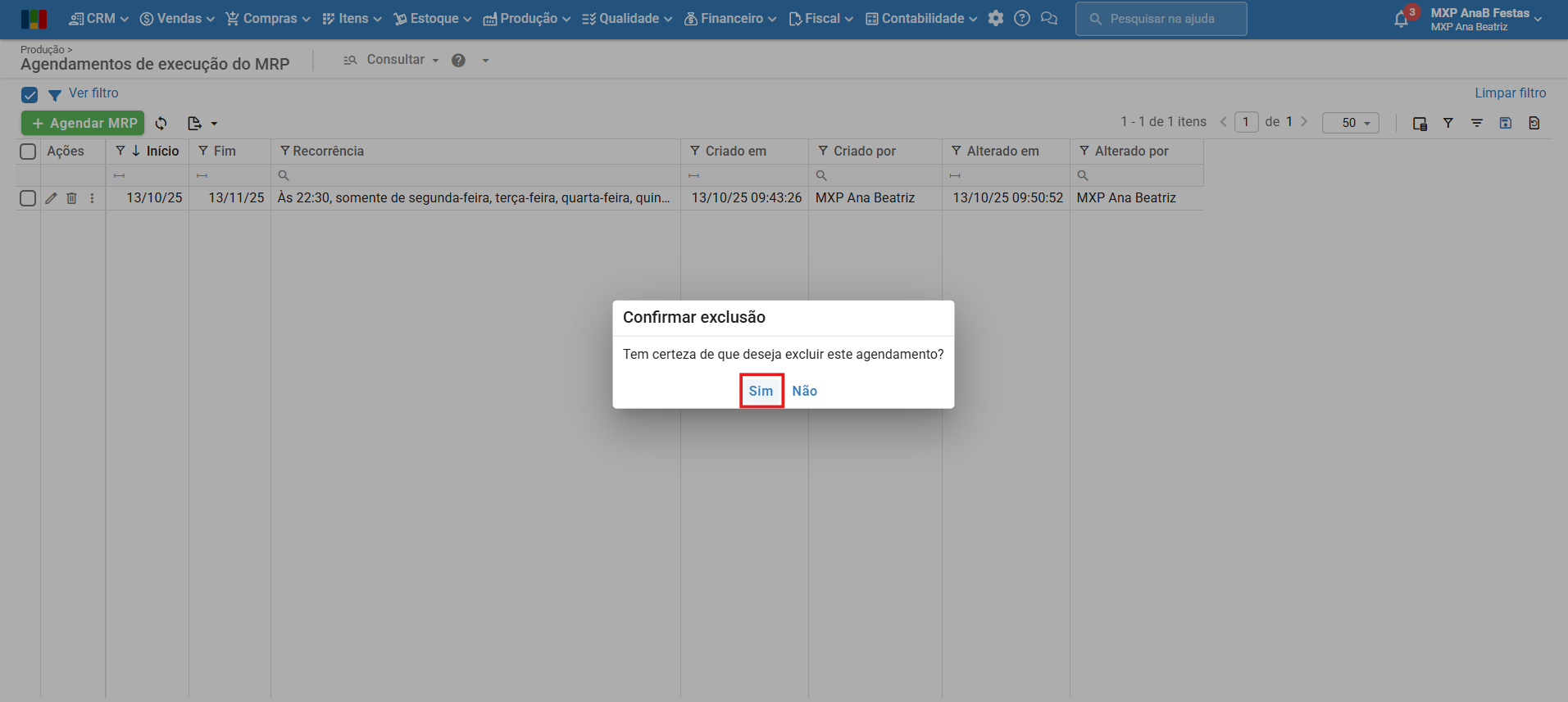Image resolution: width=1568 pixels, height=702 pixels.
Task: Open the Contabilidade menu
Action: 921,18
